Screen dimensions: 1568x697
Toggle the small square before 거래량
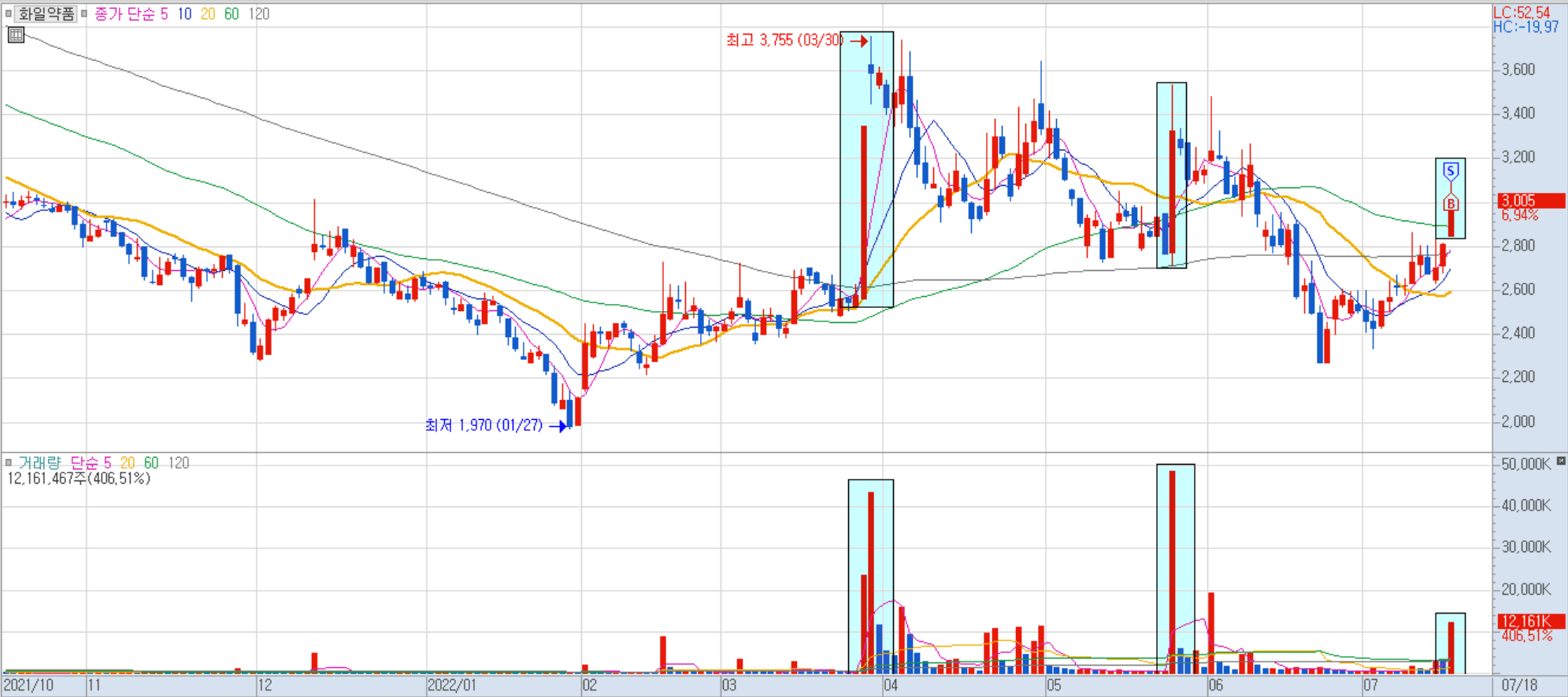pyautogui.click(x=9, y=462)
